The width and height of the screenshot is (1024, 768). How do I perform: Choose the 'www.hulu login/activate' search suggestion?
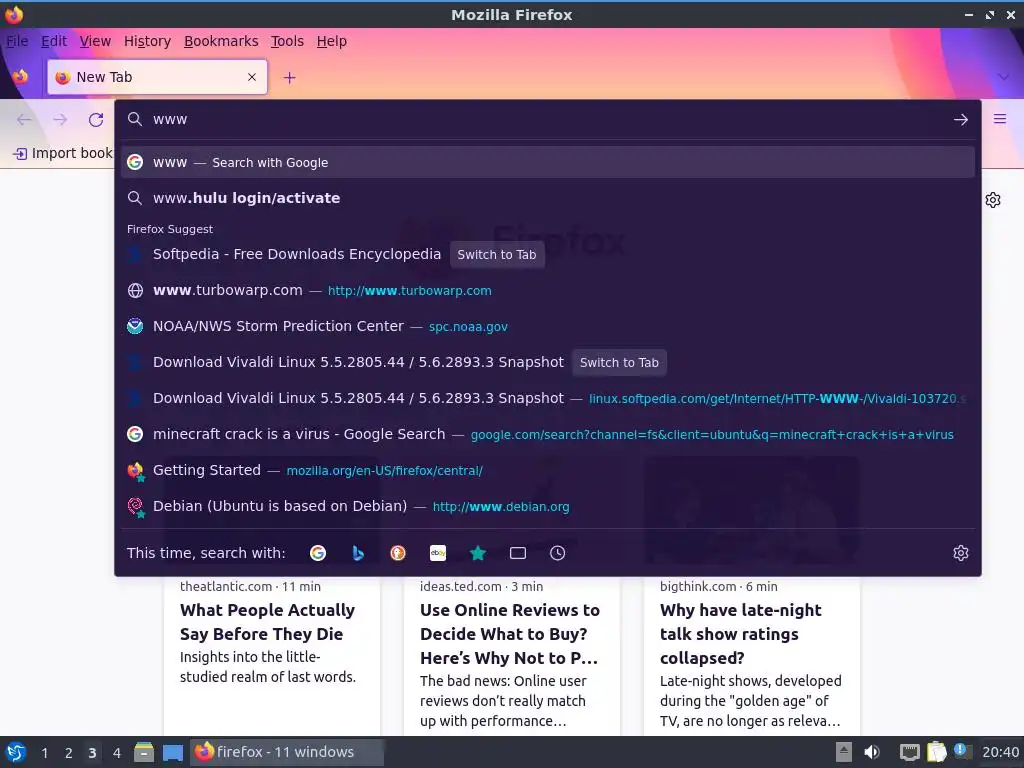[548, 198]
